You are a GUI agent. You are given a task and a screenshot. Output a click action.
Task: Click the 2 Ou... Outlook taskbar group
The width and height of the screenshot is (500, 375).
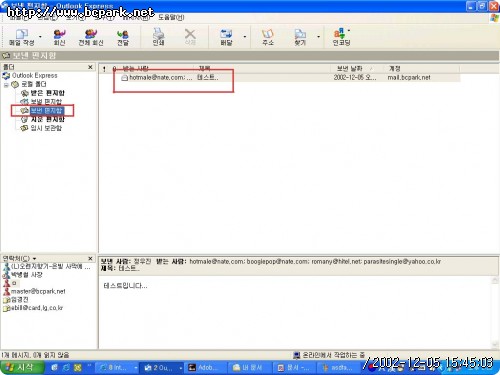click(x=160, y=368)
